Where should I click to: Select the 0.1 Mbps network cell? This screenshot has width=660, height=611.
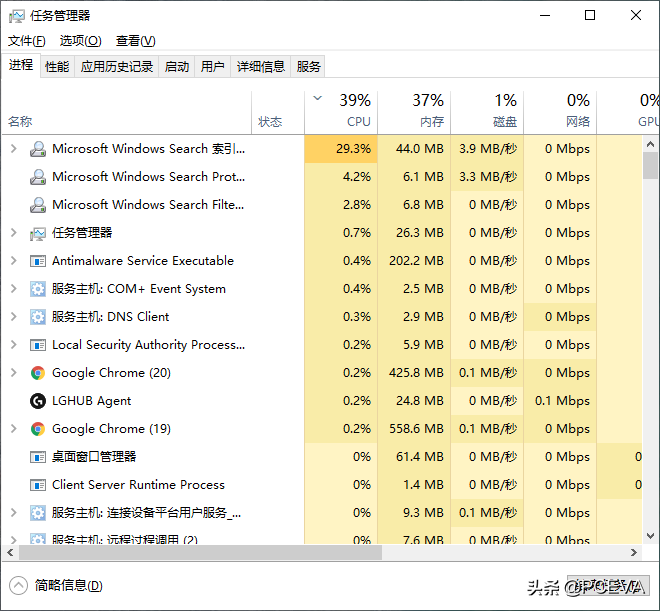[560, 401]
